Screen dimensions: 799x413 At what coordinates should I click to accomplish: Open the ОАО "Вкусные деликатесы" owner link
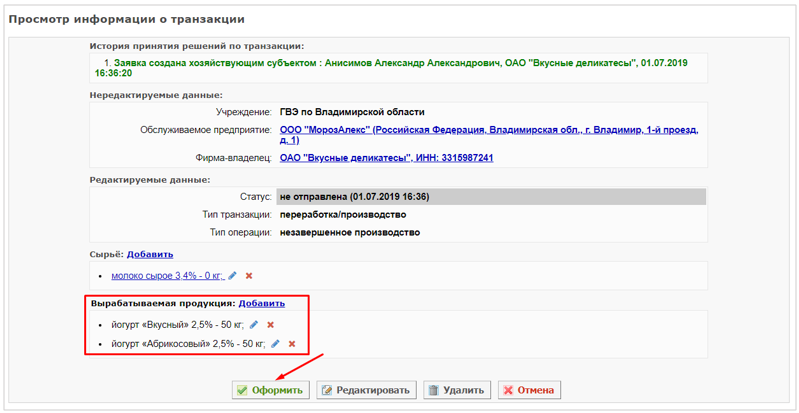click(386, 158)
